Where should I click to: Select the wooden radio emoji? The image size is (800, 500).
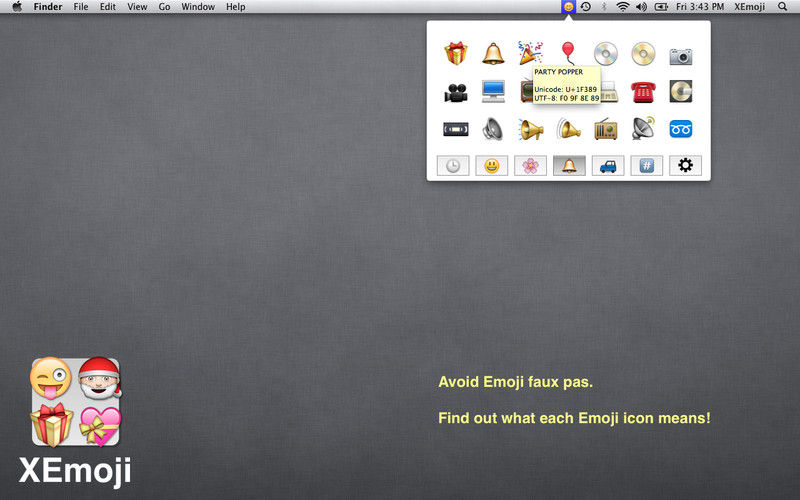coord(606,129)
